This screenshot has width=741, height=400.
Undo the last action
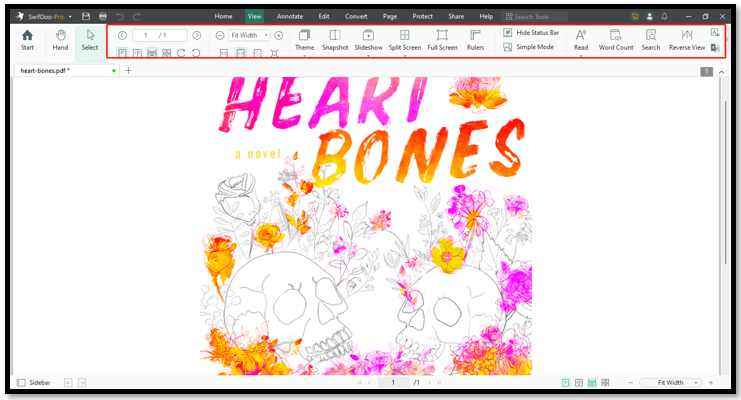coord(120,17)
